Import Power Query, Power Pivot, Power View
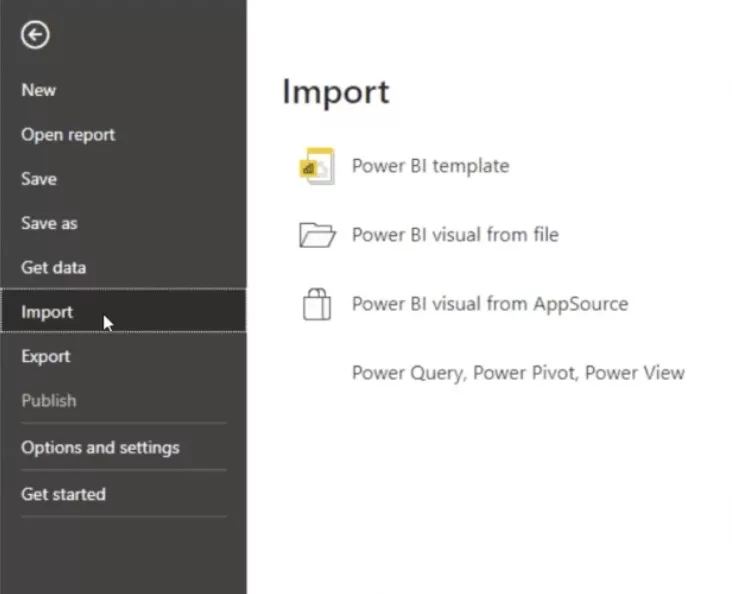Viewport: 732px width, 594px height. [518, 373]
